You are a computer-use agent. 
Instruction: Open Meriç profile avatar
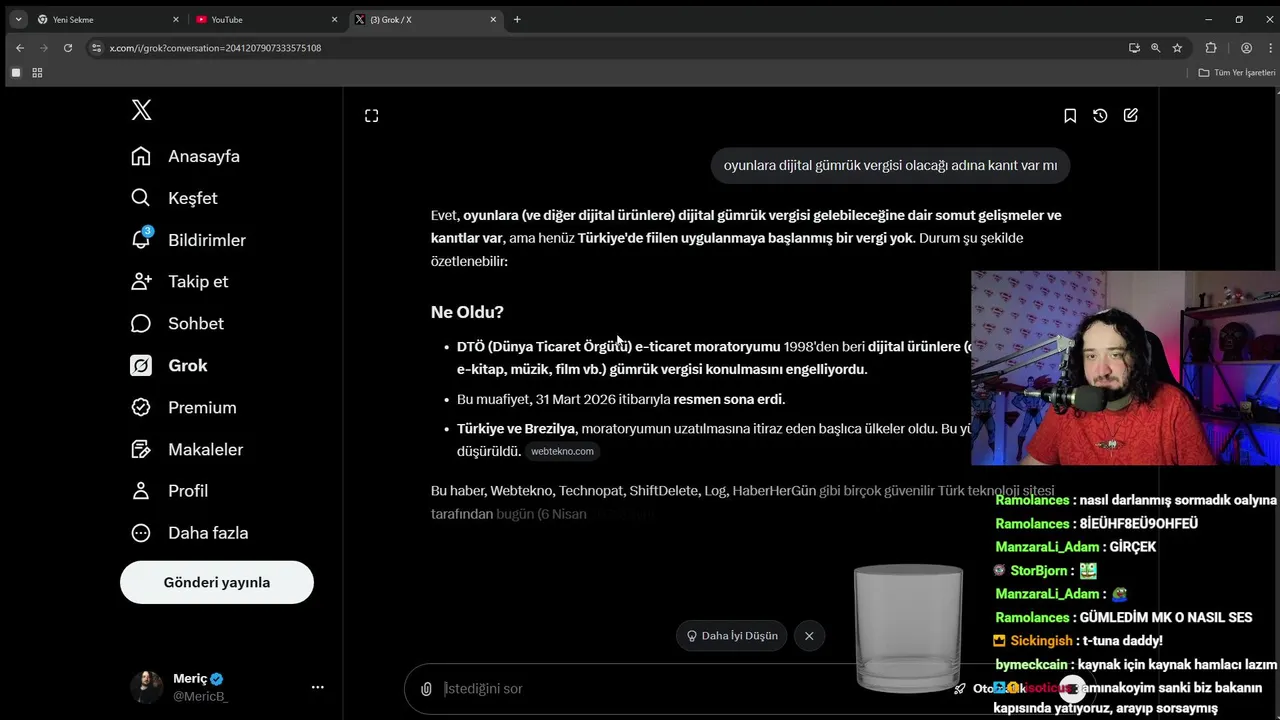coord(146,687)
